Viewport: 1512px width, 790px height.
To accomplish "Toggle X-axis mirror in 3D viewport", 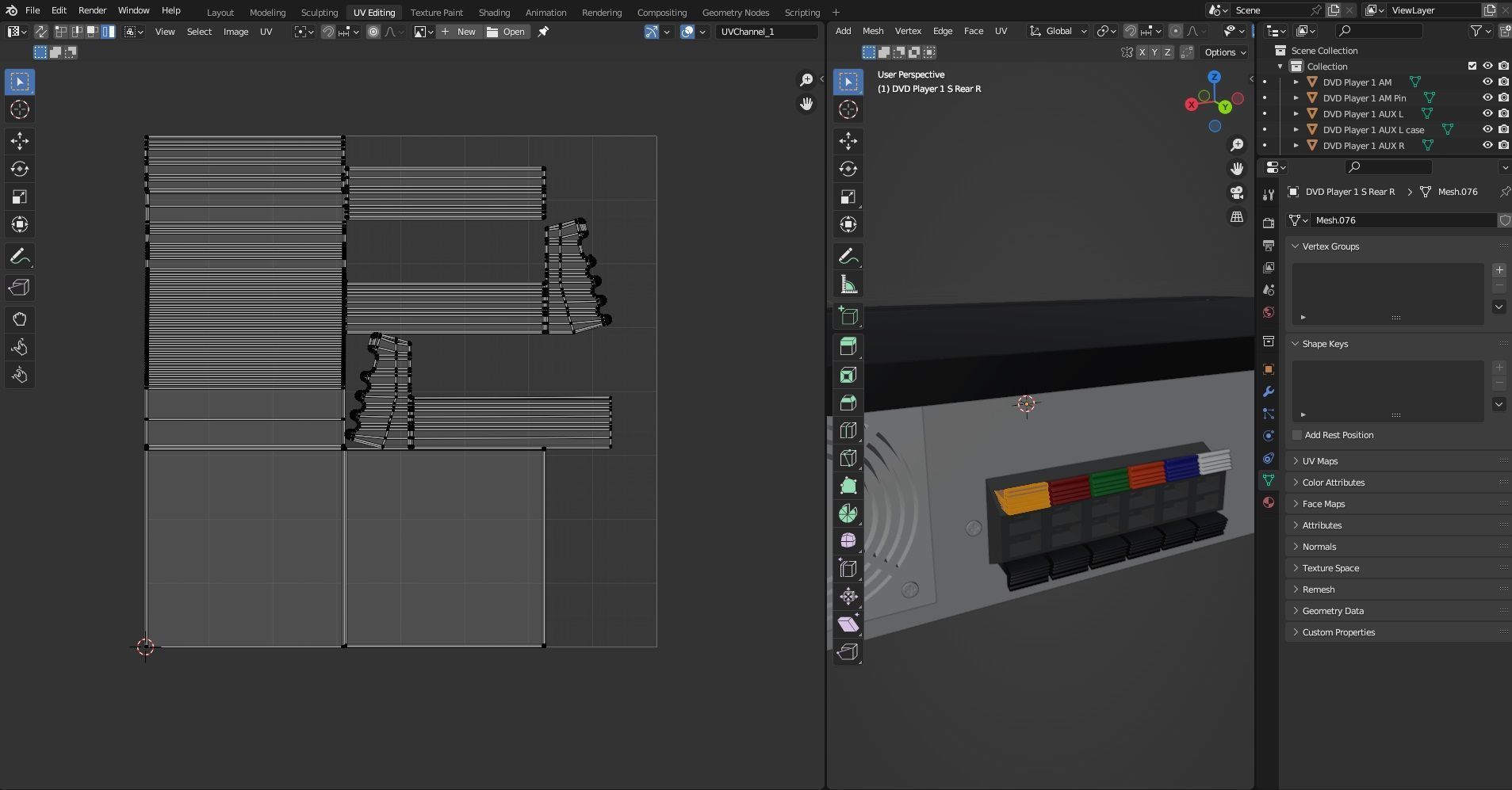I will [x=1142, y=52].
